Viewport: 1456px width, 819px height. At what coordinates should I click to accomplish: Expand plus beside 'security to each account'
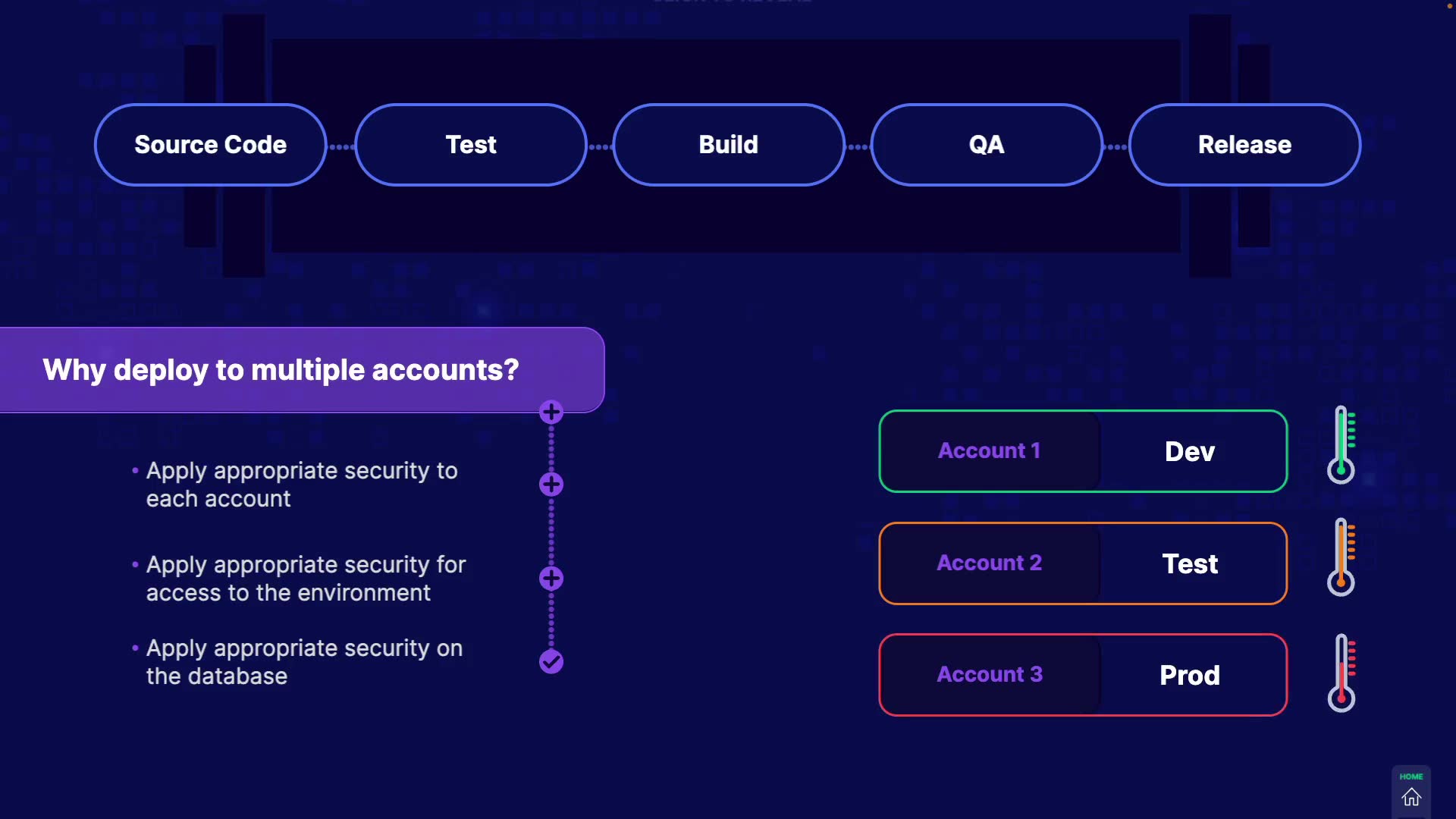pyautogui.click(x=551, y=485)
